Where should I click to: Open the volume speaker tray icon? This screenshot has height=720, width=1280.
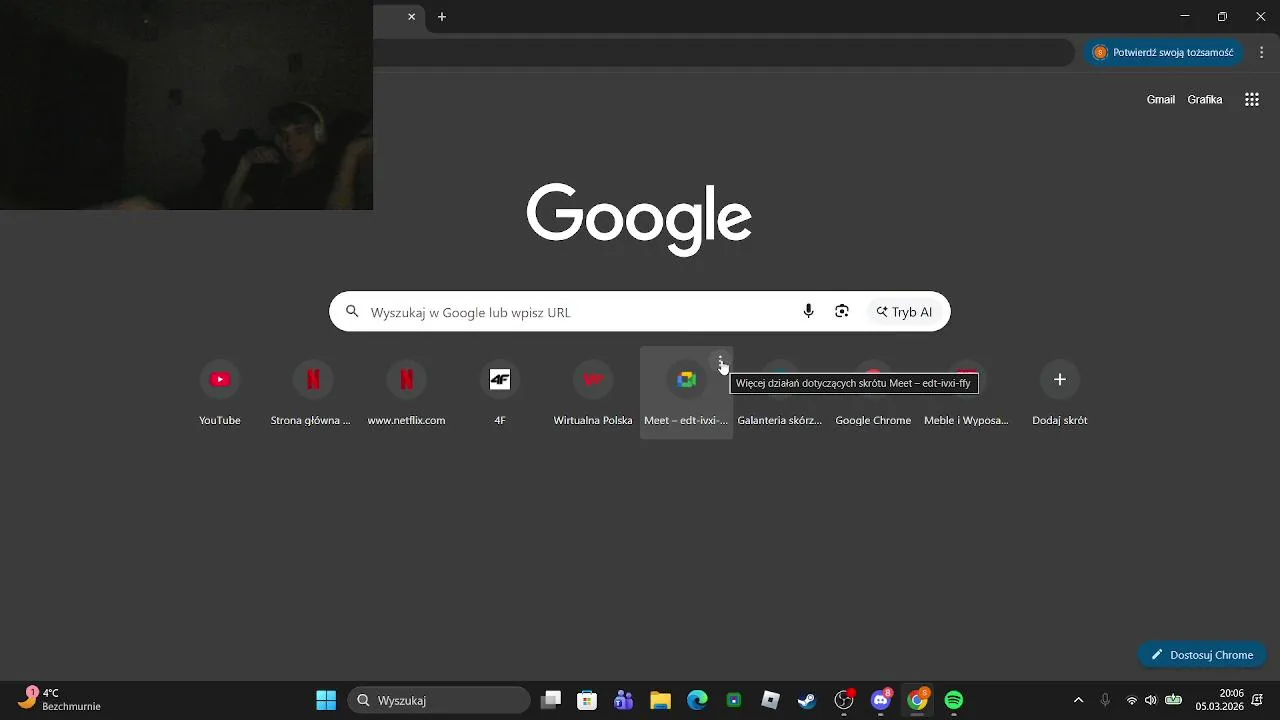1151,700
